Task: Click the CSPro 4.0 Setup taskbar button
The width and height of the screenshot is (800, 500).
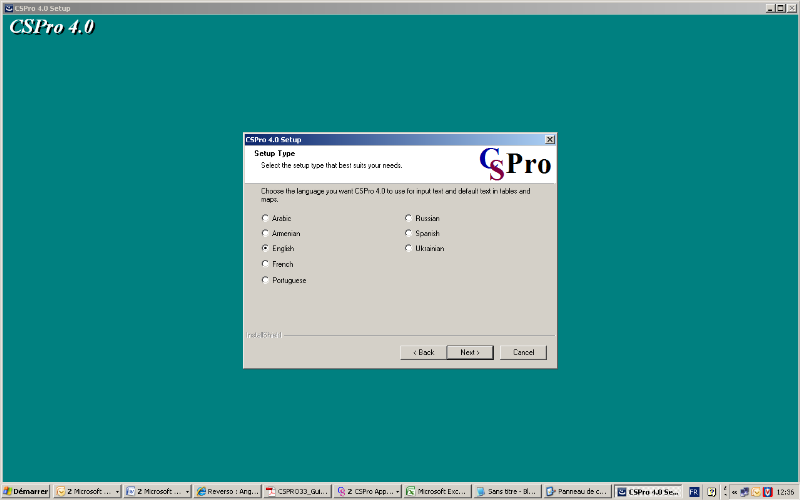Action: point(648,491)
